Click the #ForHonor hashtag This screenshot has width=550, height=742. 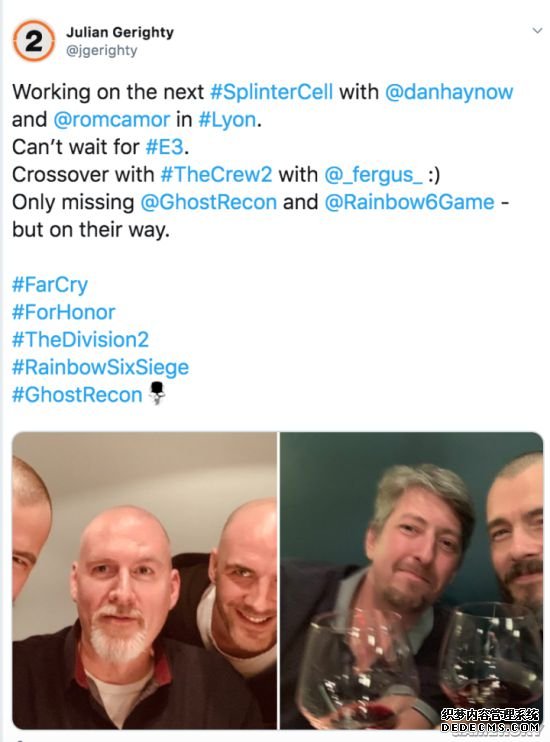63,312
